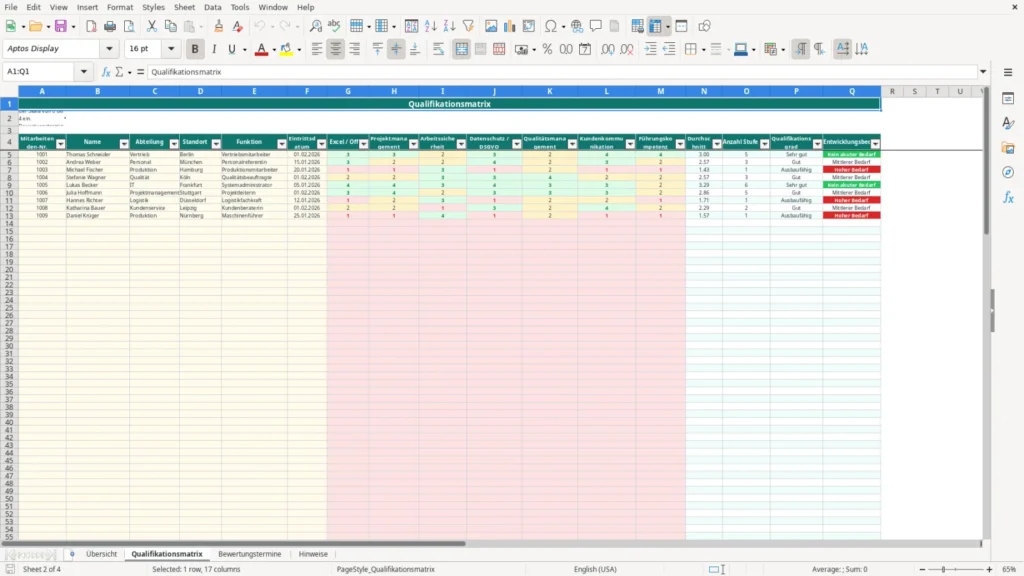Select the Clone Formatting paintbrush
The width and height of the screenshot is (1024, 576).
click(219, 26)
